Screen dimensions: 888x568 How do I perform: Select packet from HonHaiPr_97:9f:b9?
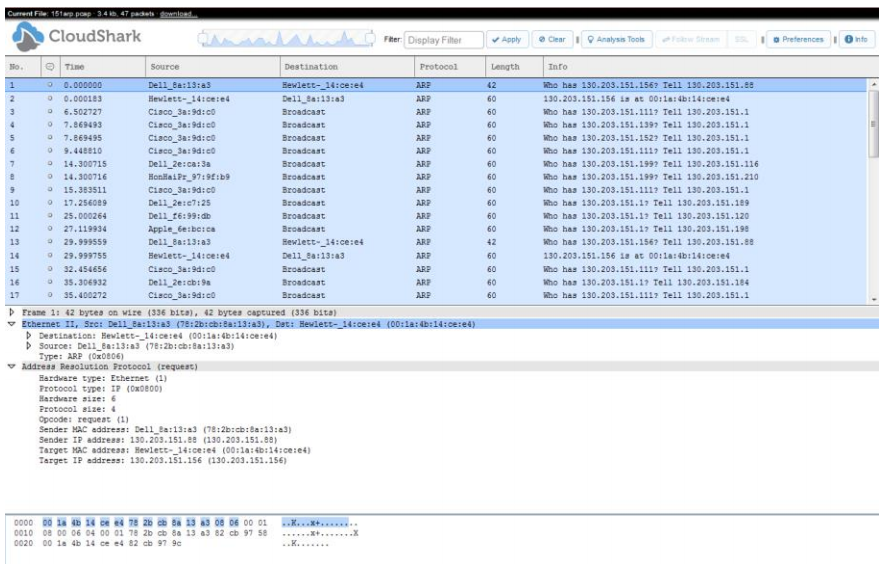point(436,177)
